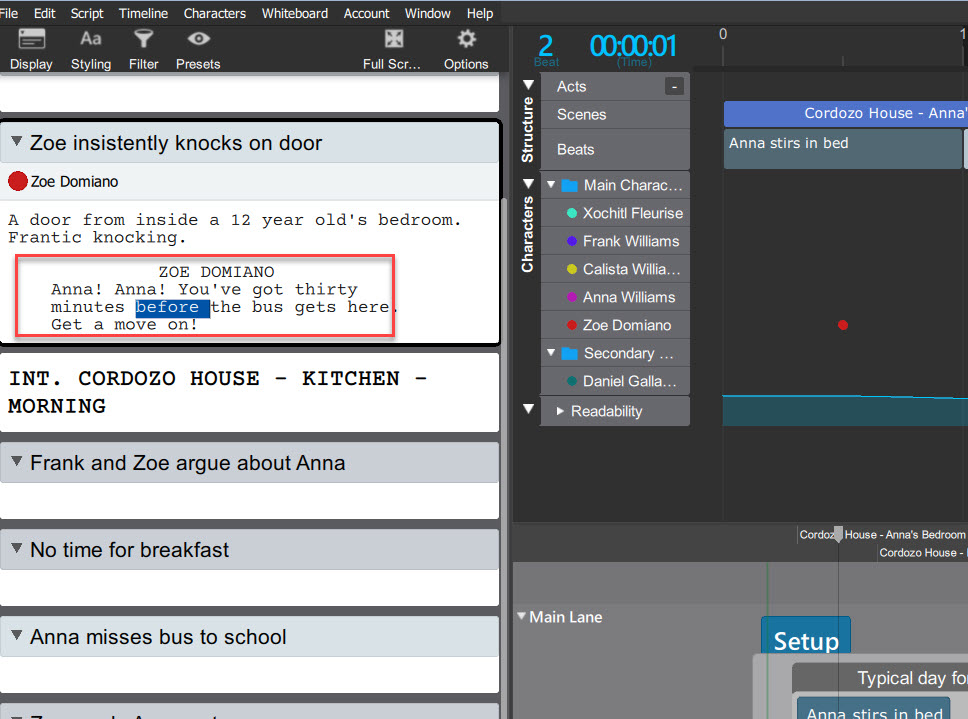Click the 'Cordozo House - Anna' scene bar
The image size is (968, 719).
tap(846, 114)
